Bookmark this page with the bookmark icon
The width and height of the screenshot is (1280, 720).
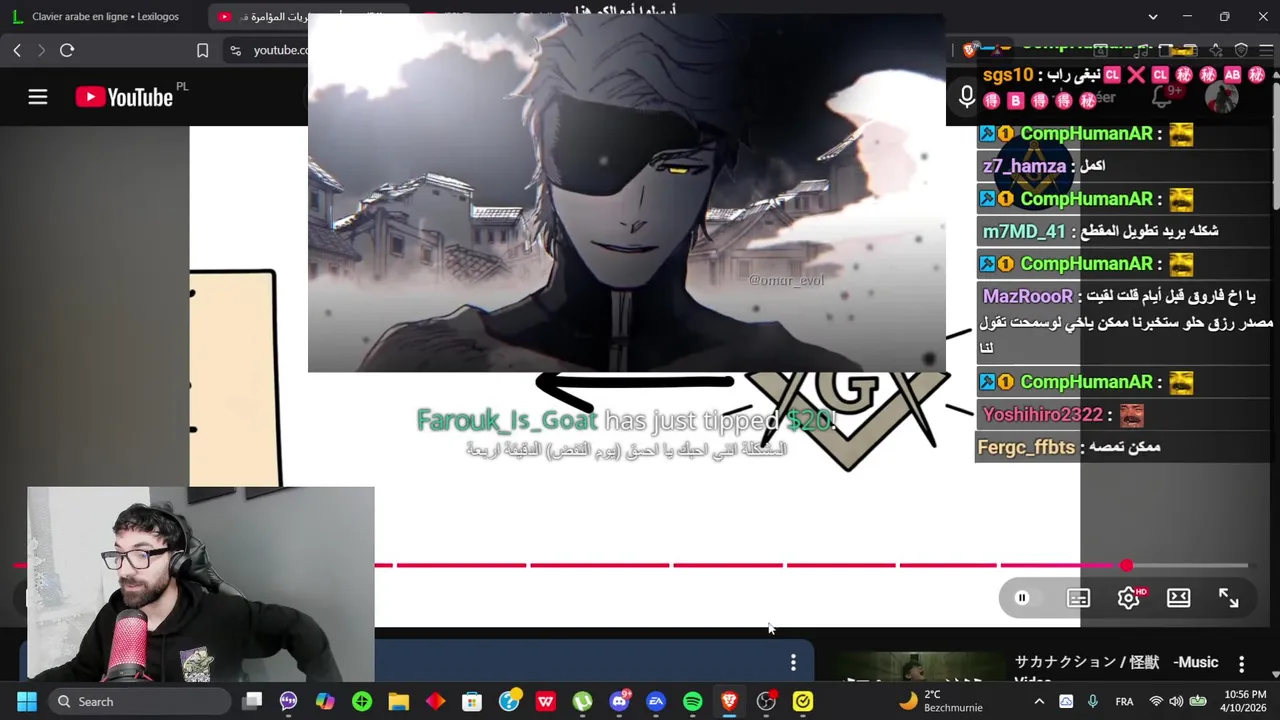[202, 50]
